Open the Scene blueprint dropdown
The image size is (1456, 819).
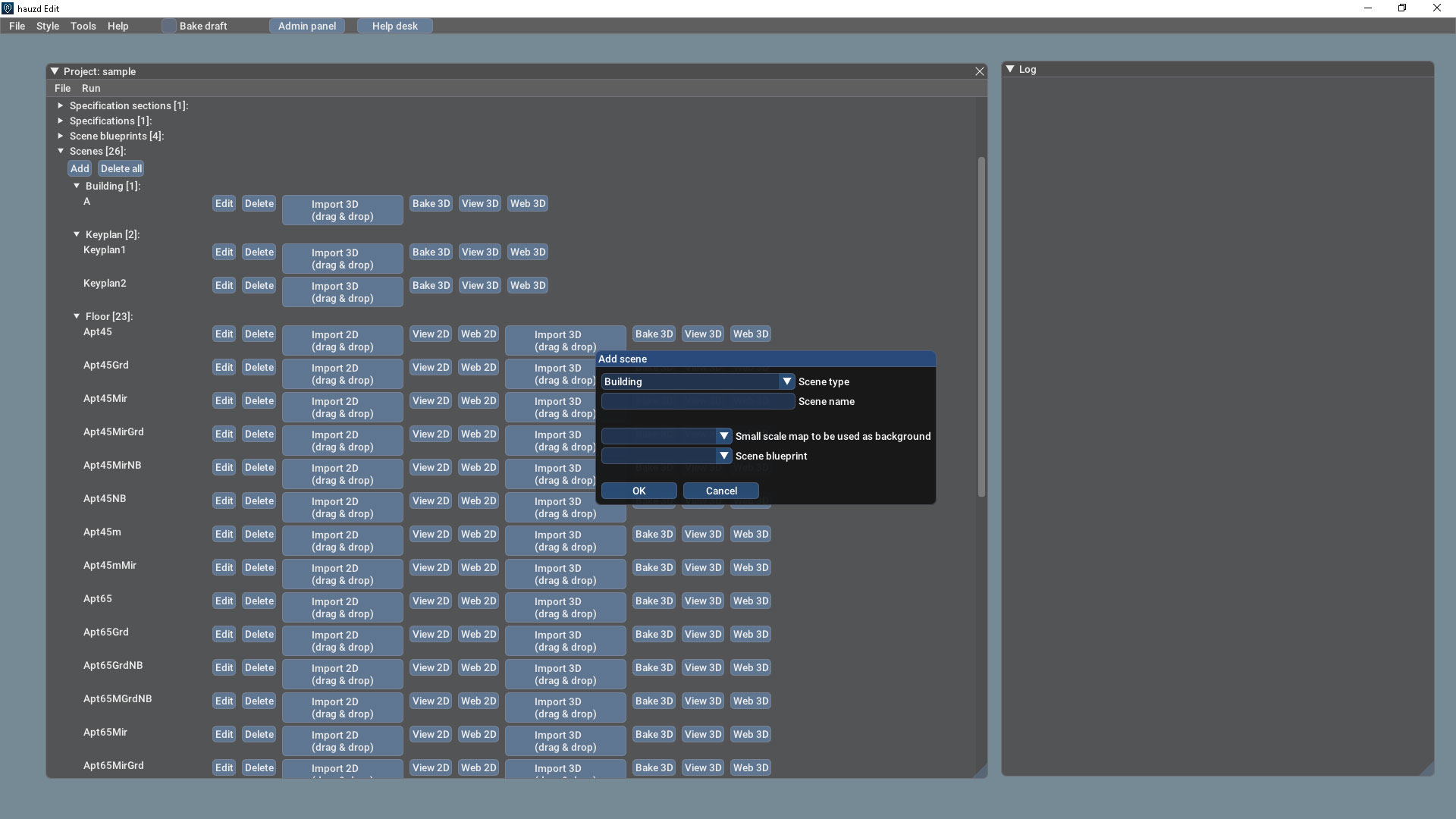tap(723, 456)
